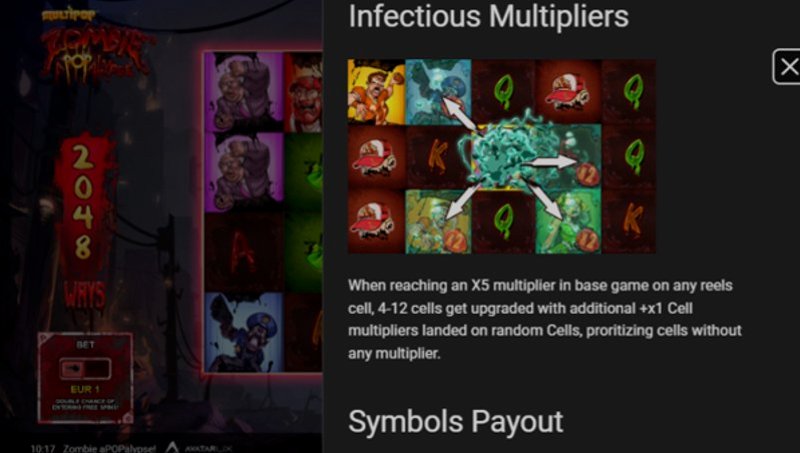
Task: Toggle the double chance bet switch
Action: [x=85, y=369]
